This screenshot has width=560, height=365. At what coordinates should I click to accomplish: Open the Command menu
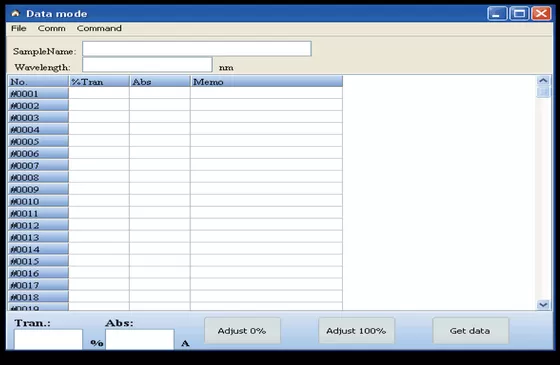(99, 28)
